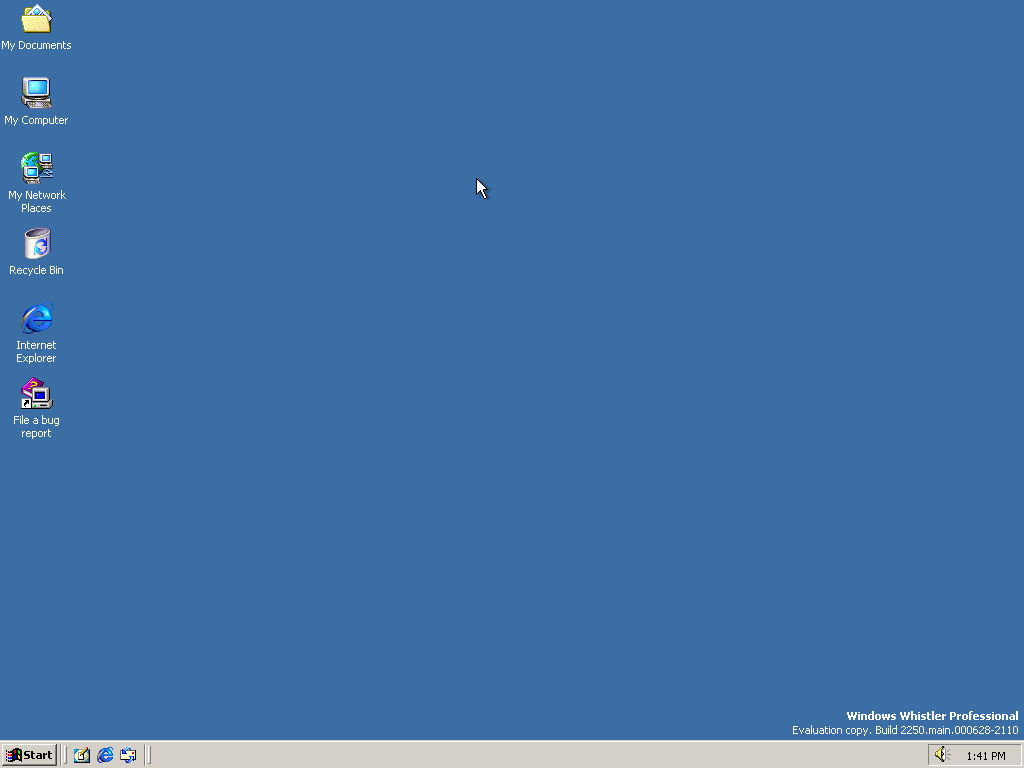The image size is (1024, 768).
Task: Select the My Documents icon label
Action: coord(36,45)
